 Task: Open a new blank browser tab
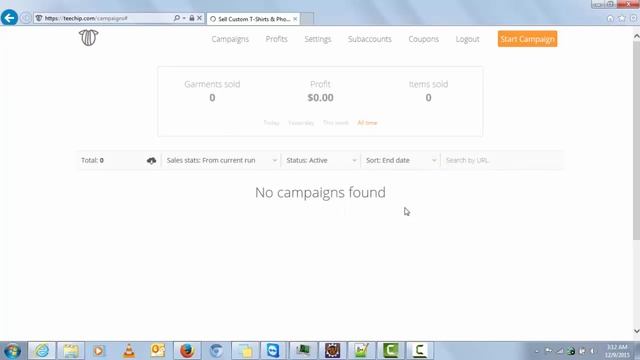click(307, 19)
